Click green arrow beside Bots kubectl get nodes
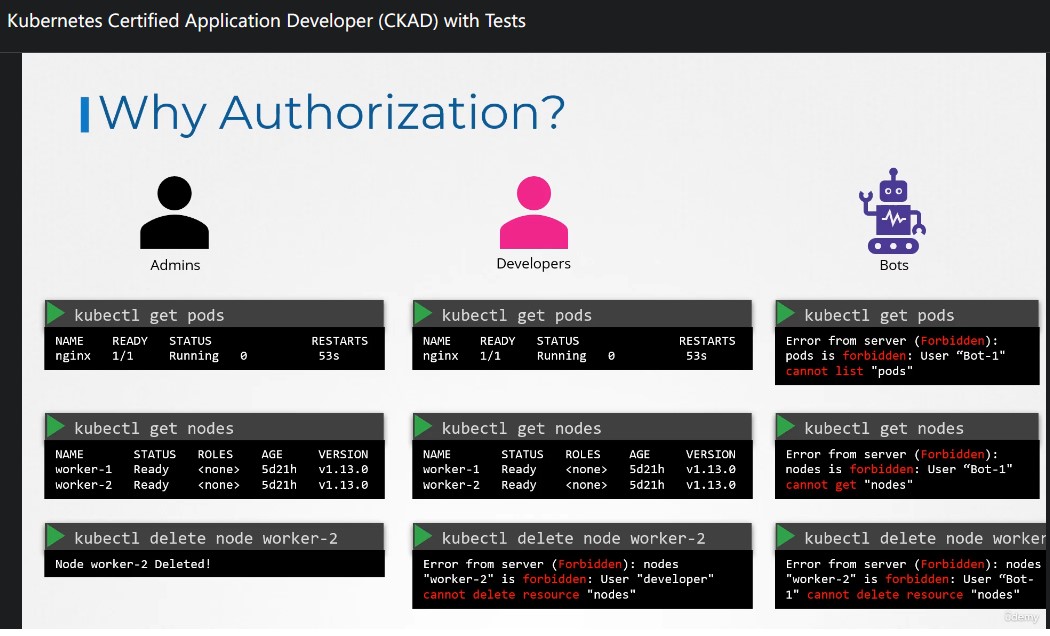Screen dimensions: 1050x636 pyautogui.click(x=785, y=426)
